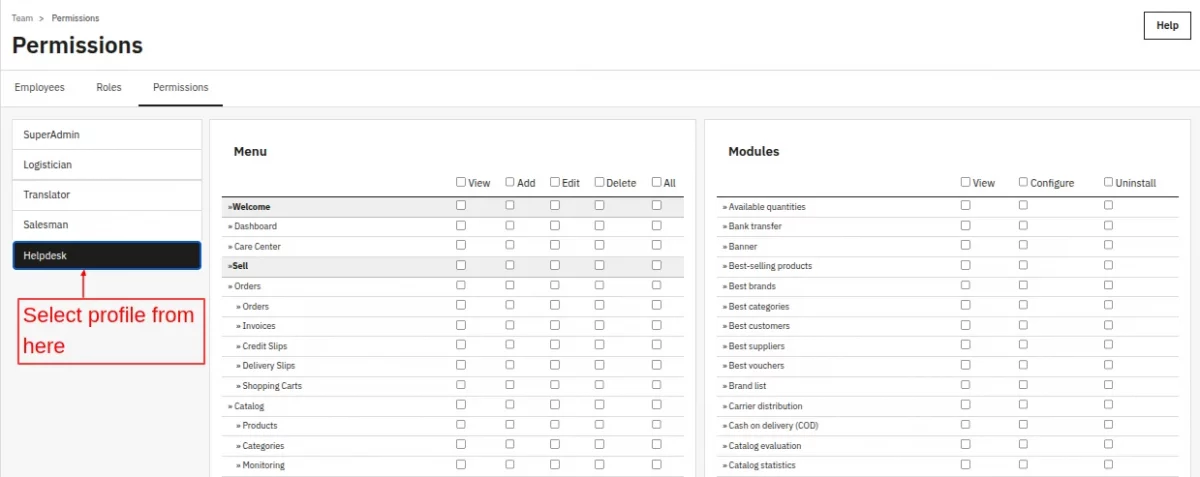Enable Configure for Best suppliers module

[x=1023, y=345]
